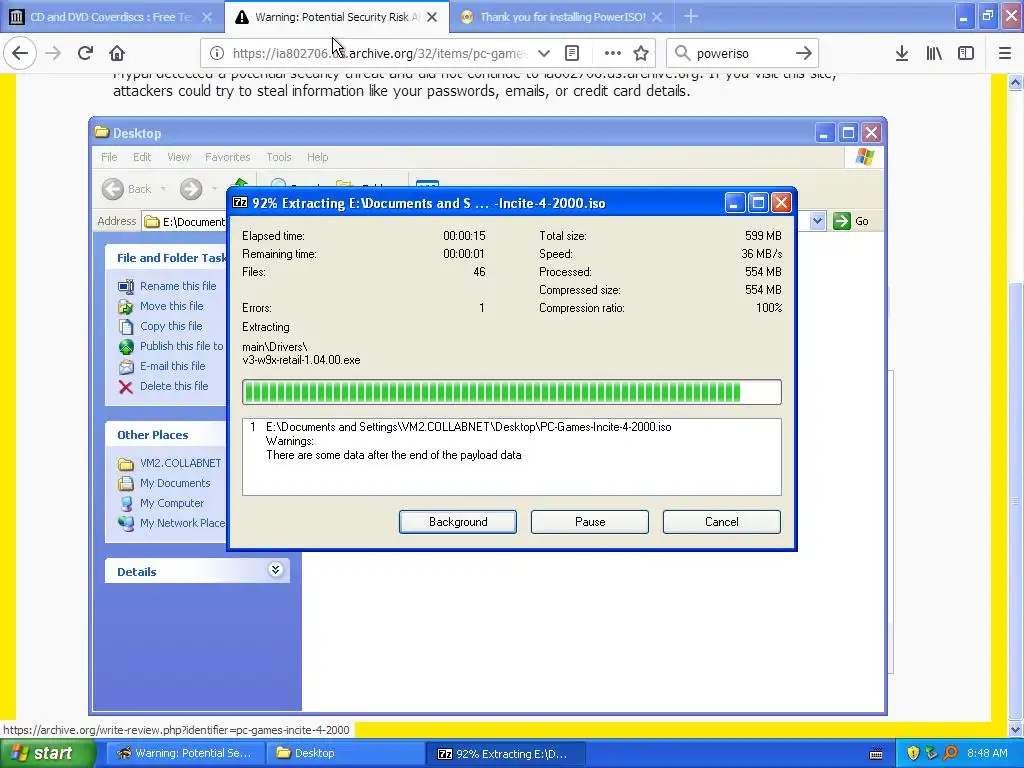Click E-mail this file task
This screenshot has width=1024, height=768.
point(162,366)
